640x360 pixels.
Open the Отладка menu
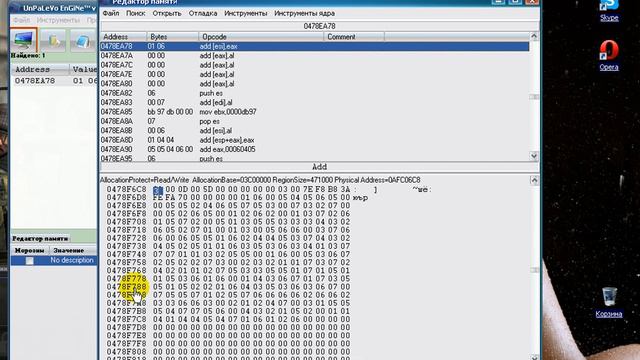pyautogui.click(x=203, y=13)
